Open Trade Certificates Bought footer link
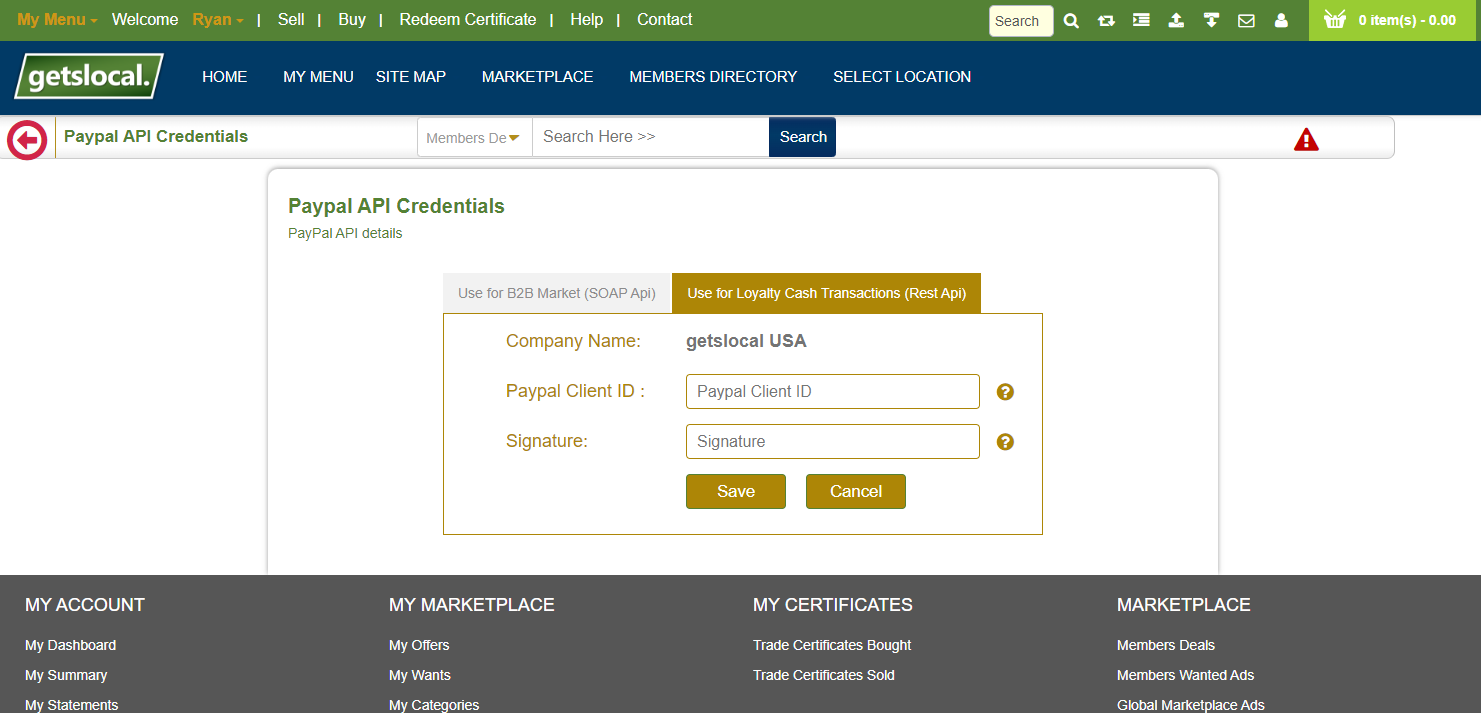This screenshot has height=713, width=1481. click(832, 645)
